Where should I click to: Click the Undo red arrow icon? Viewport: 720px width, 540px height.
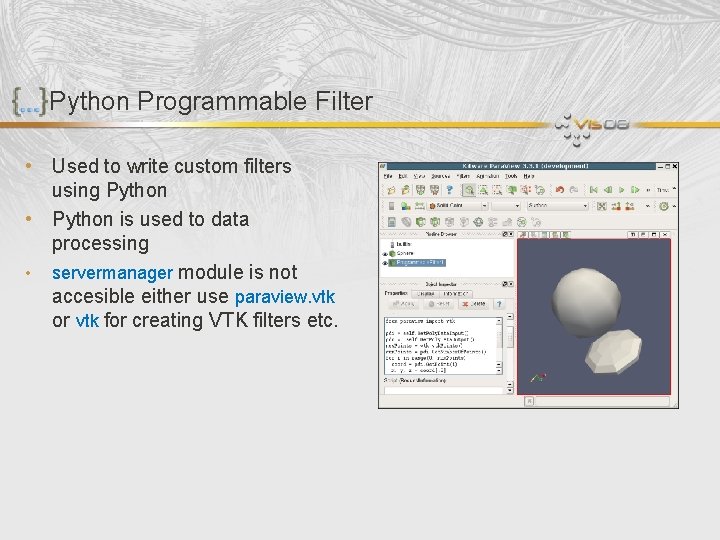pyautogui.click(x=559, y=190)
